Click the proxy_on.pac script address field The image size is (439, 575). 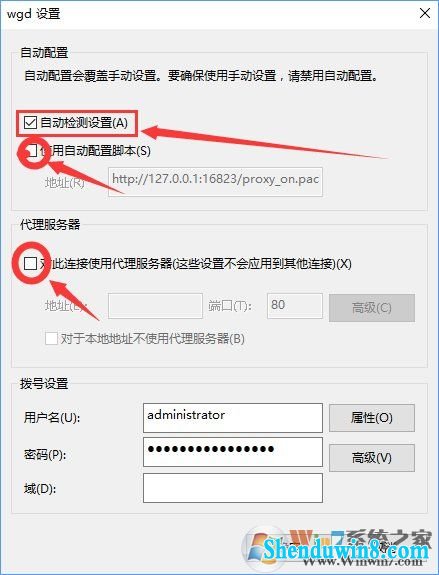tap(215, 182)
